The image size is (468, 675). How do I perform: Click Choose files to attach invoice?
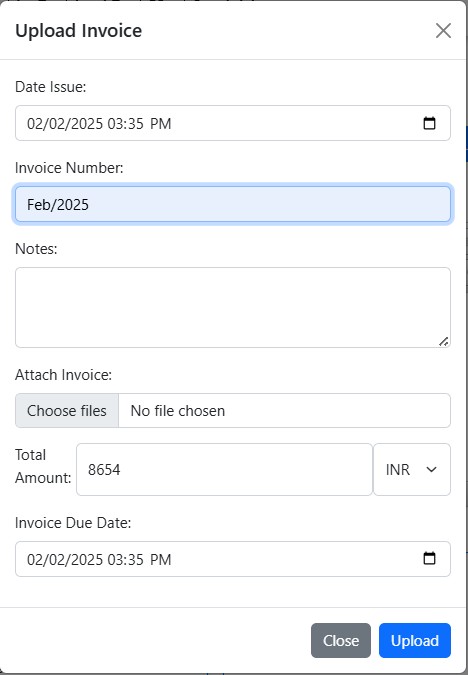click(67, 410)
